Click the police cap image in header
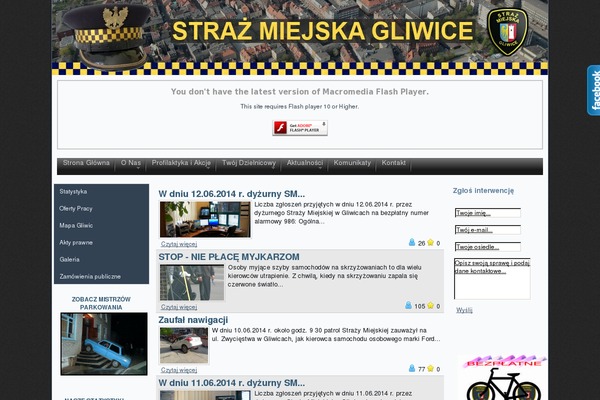The height and width of the screenshot is (400, 600). [107, 37]
